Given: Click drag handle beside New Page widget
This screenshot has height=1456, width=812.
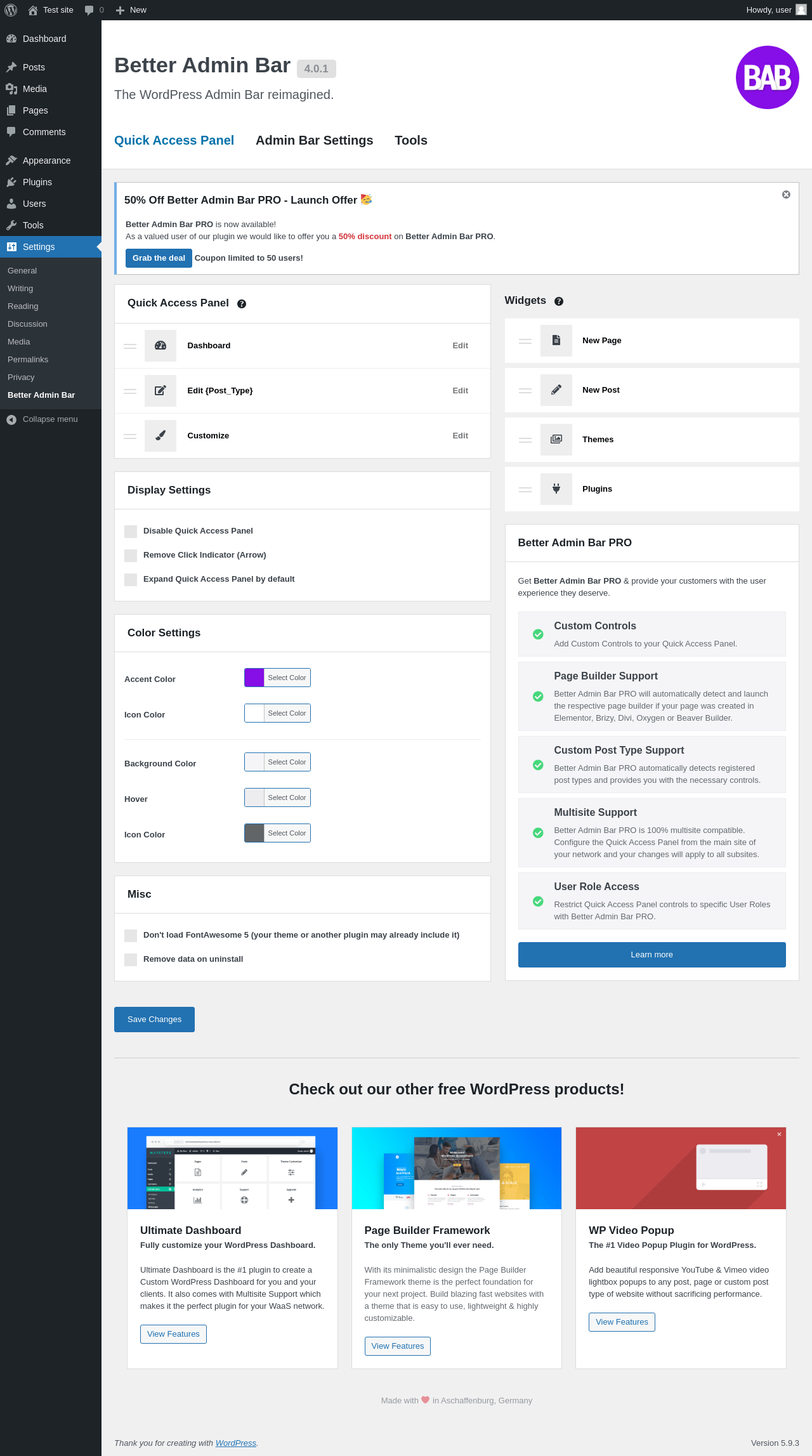Looking at the screenshot, I should (525, 341).
